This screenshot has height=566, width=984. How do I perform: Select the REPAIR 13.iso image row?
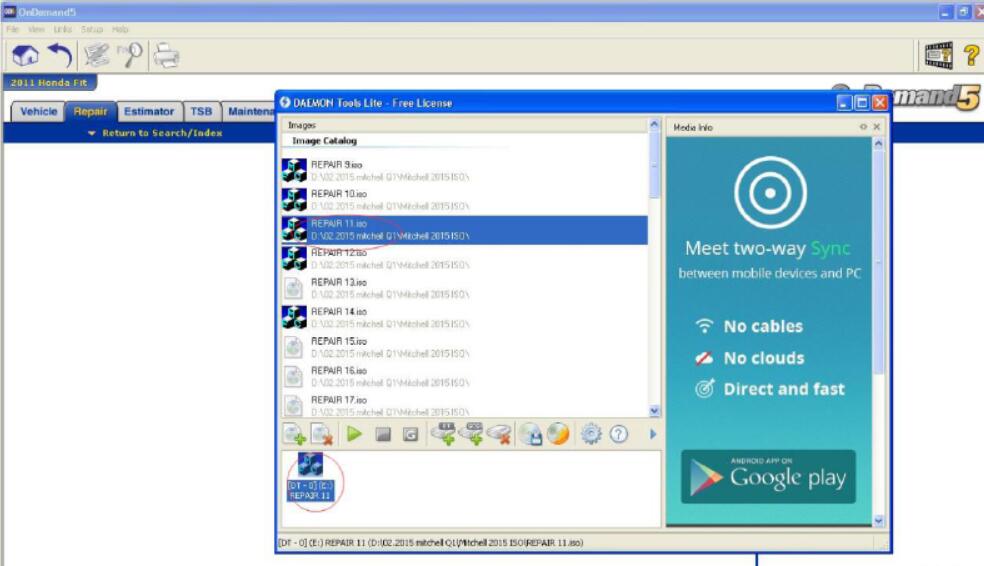click(x=464, y=289)
